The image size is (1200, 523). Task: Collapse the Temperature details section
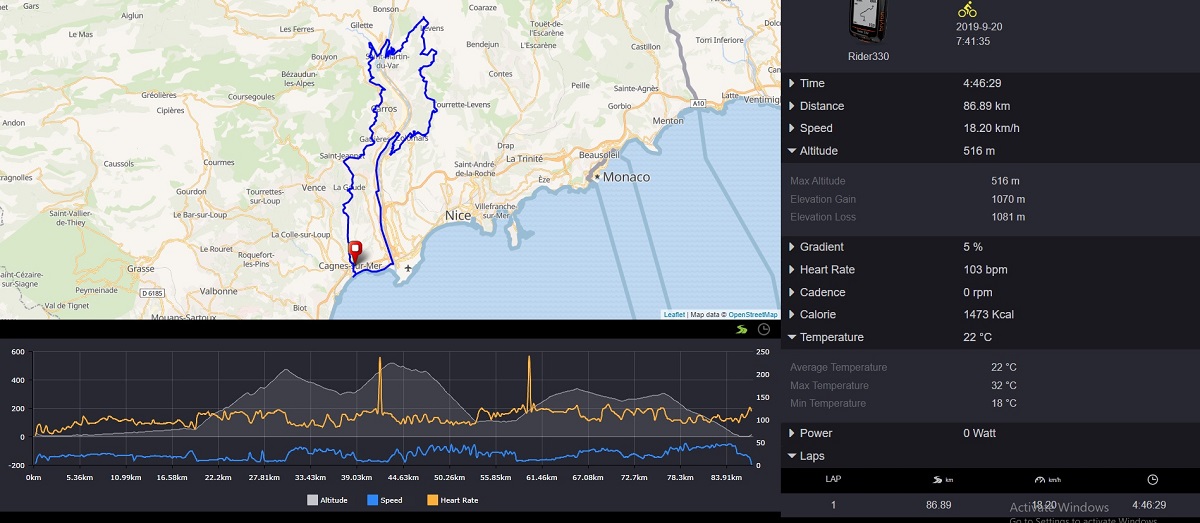(x=830, y=338)
